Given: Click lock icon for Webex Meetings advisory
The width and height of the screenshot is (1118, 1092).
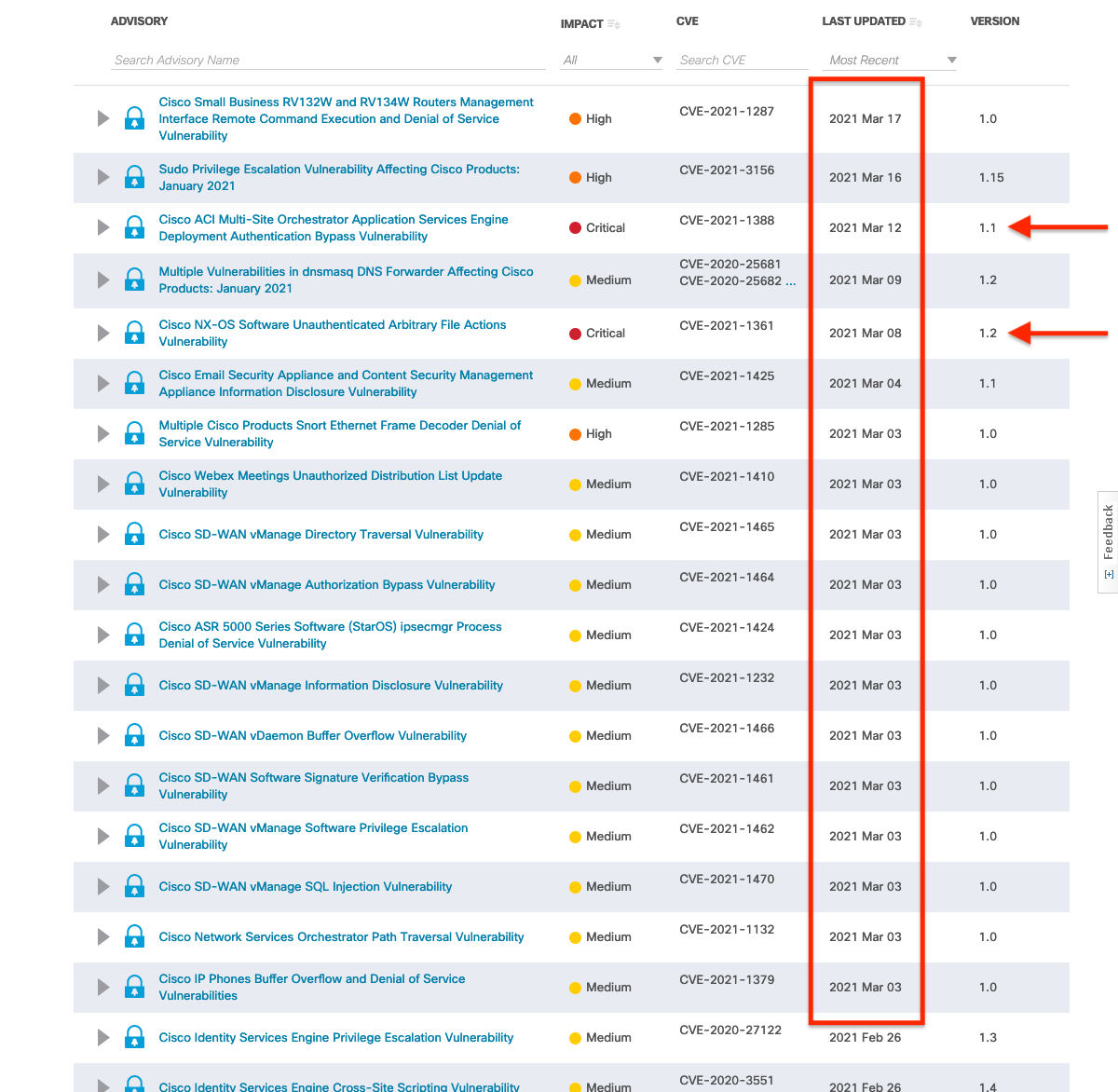Looking at the screenshot, I should tap(135, 484).
